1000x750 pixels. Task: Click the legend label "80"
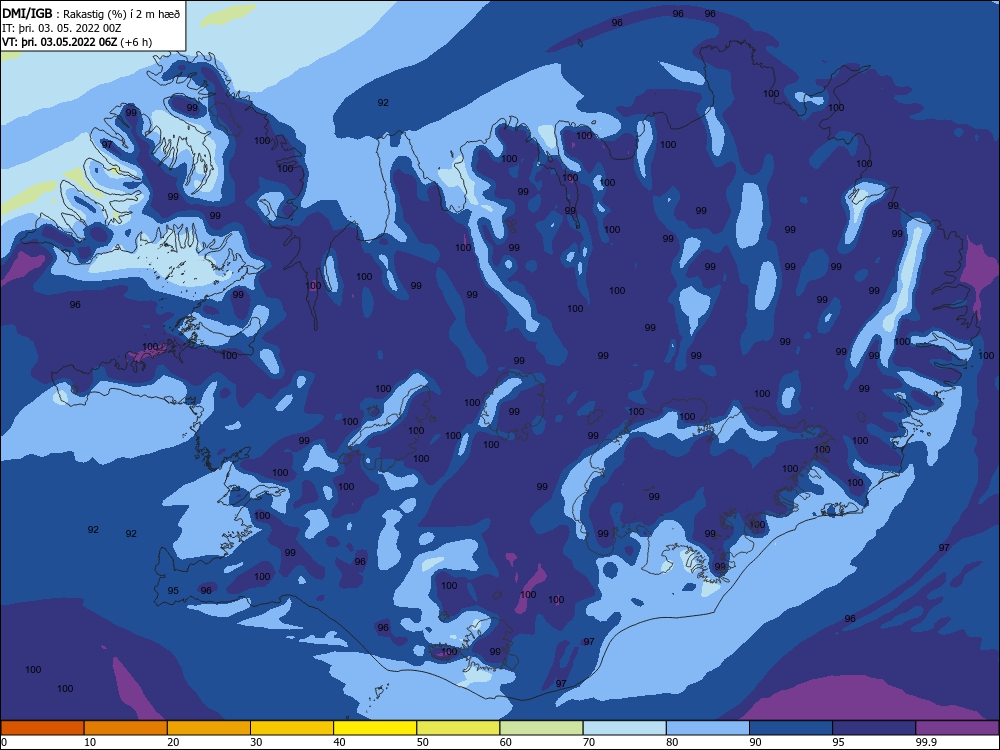672,742
